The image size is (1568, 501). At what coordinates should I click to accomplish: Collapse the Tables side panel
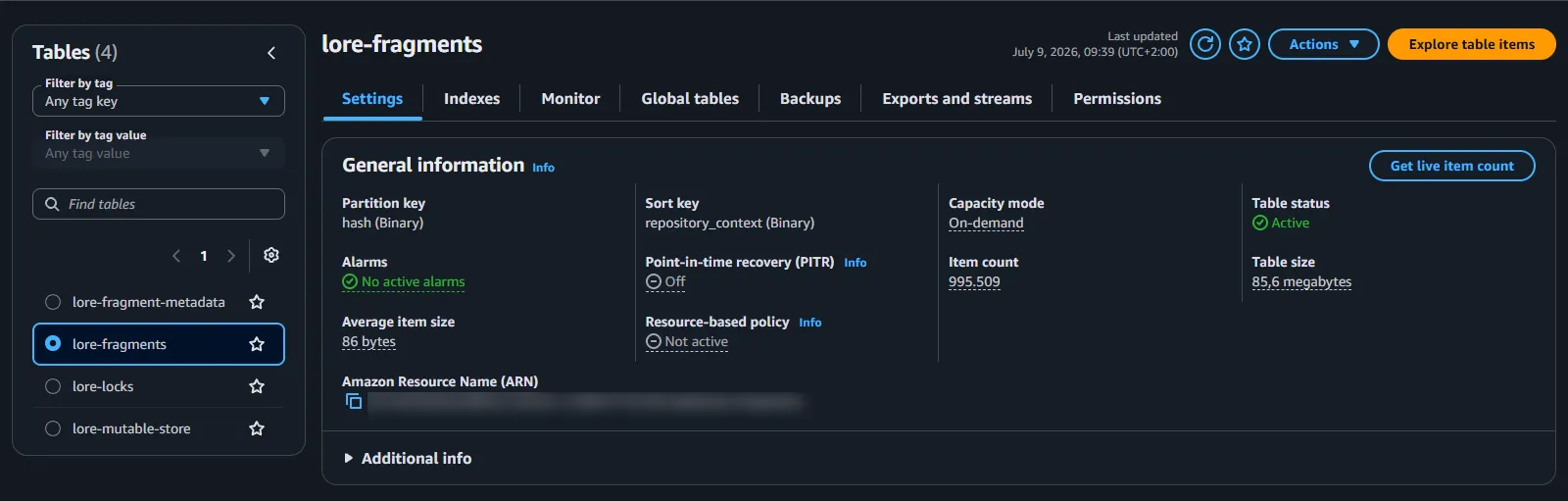click(x=271, y=53)
